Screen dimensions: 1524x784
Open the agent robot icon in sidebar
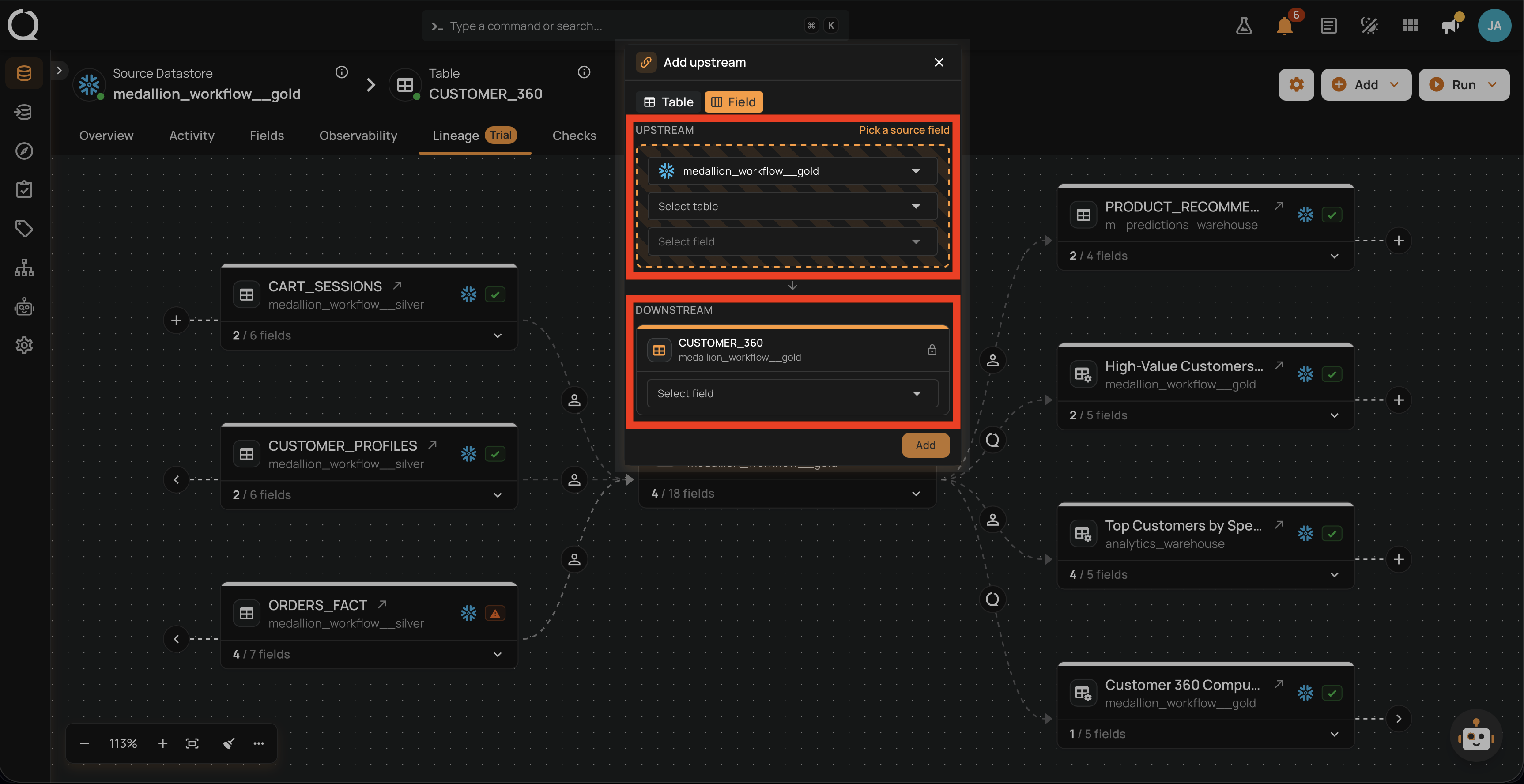pos(24,306)
